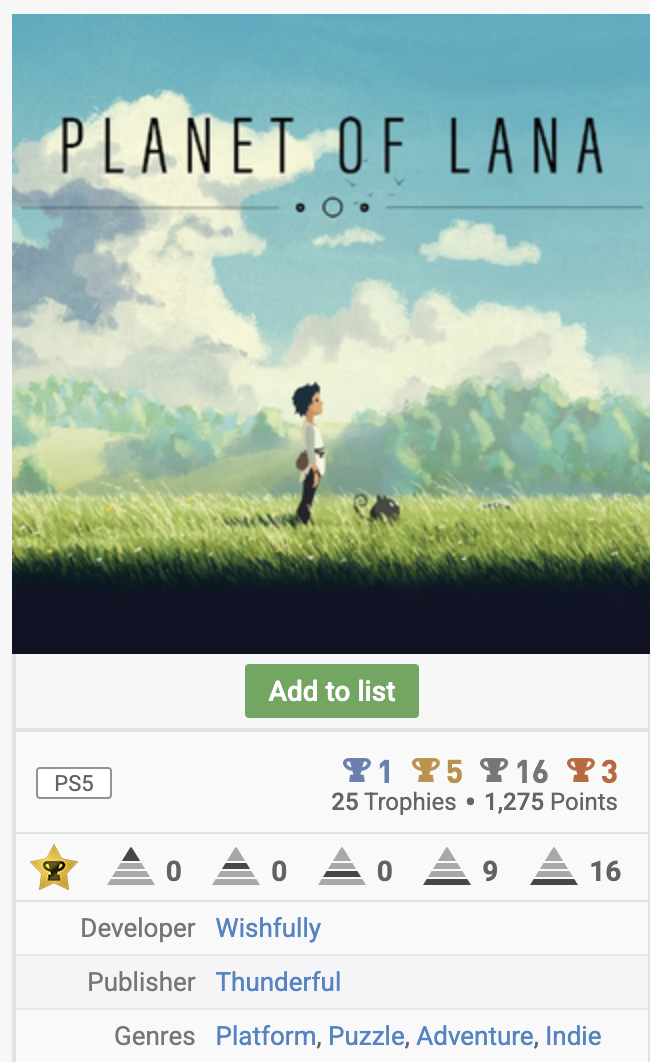Open the Wishfully developer link
The height and width of the screenshot is (1062, 650).
point(268,928)
